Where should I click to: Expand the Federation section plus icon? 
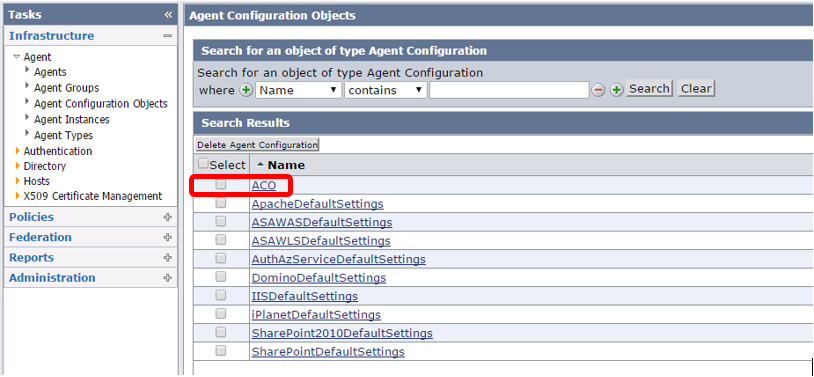pyautogui.click(x=167, y=237)
